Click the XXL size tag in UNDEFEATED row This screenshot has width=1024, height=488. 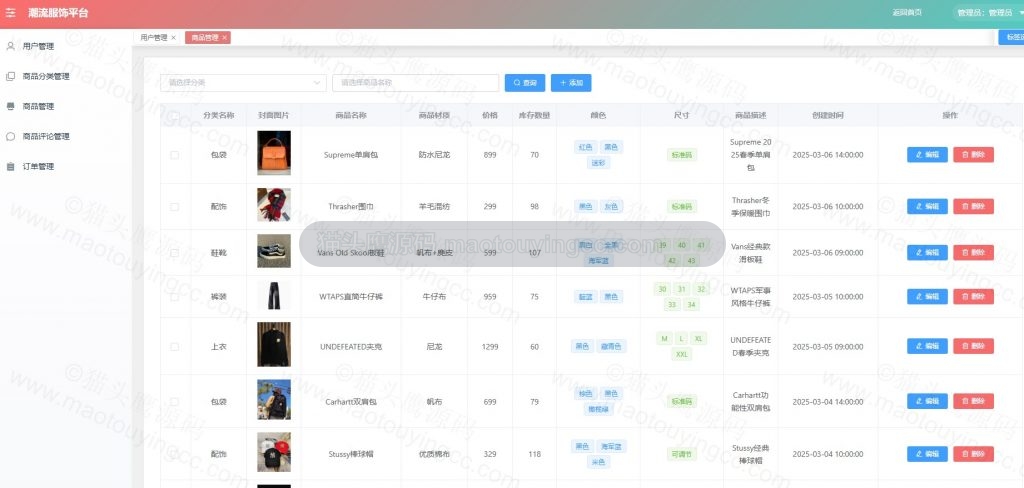click(682, 354)
